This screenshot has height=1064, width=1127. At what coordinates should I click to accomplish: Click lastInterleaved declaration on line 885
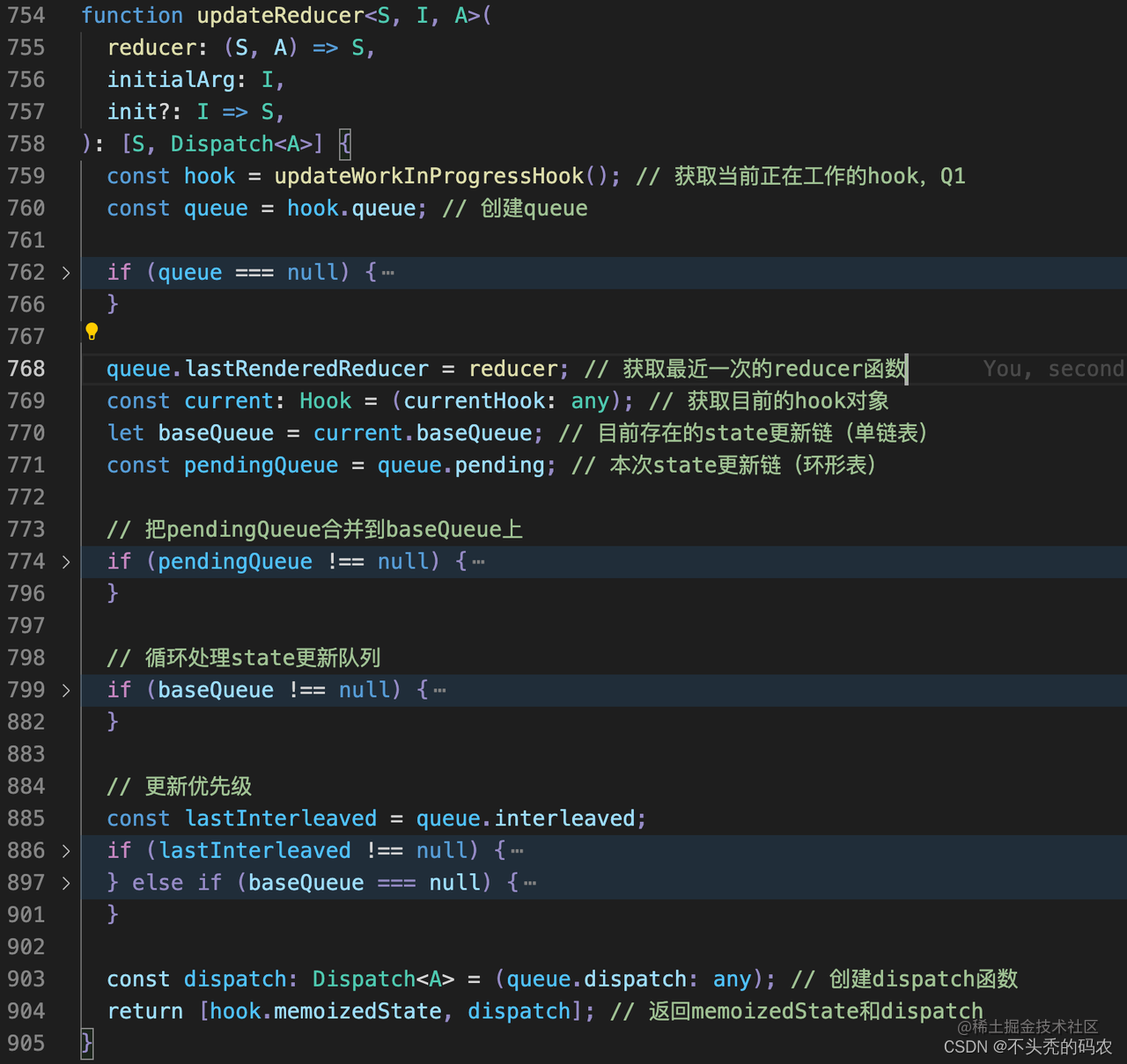[x=280, y=818]
